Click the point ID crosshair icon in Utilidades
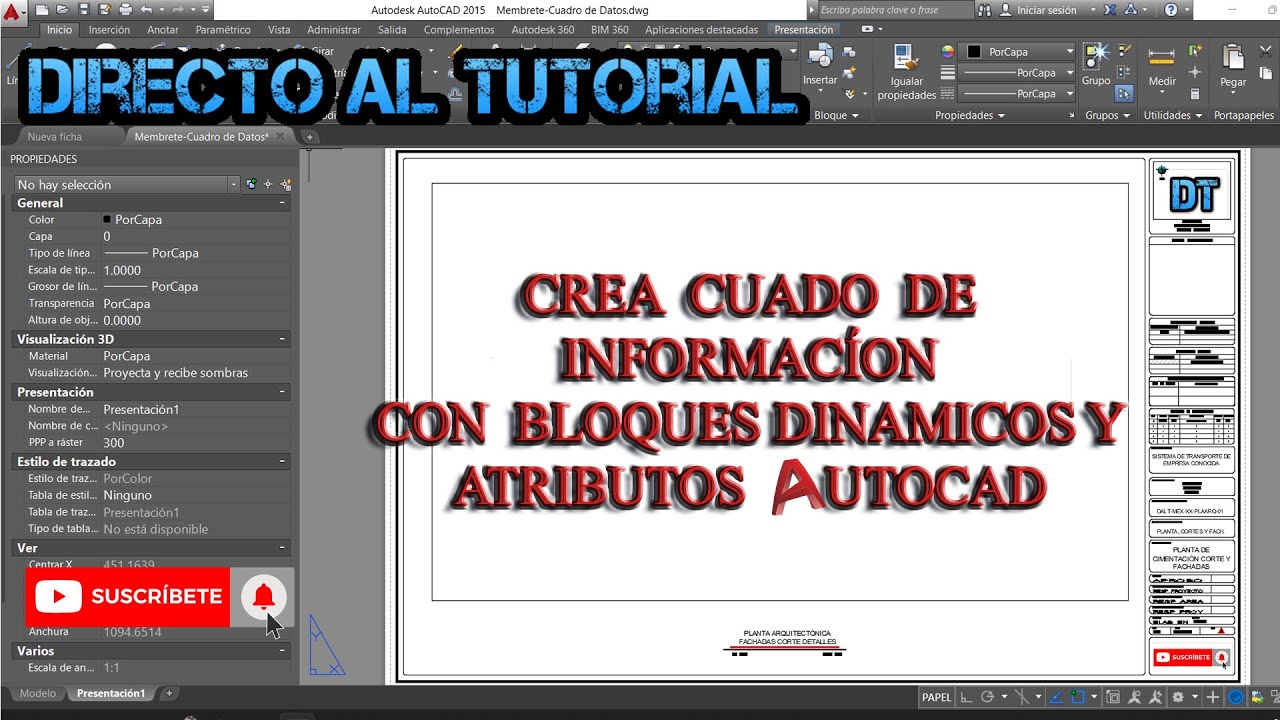 1194,72
